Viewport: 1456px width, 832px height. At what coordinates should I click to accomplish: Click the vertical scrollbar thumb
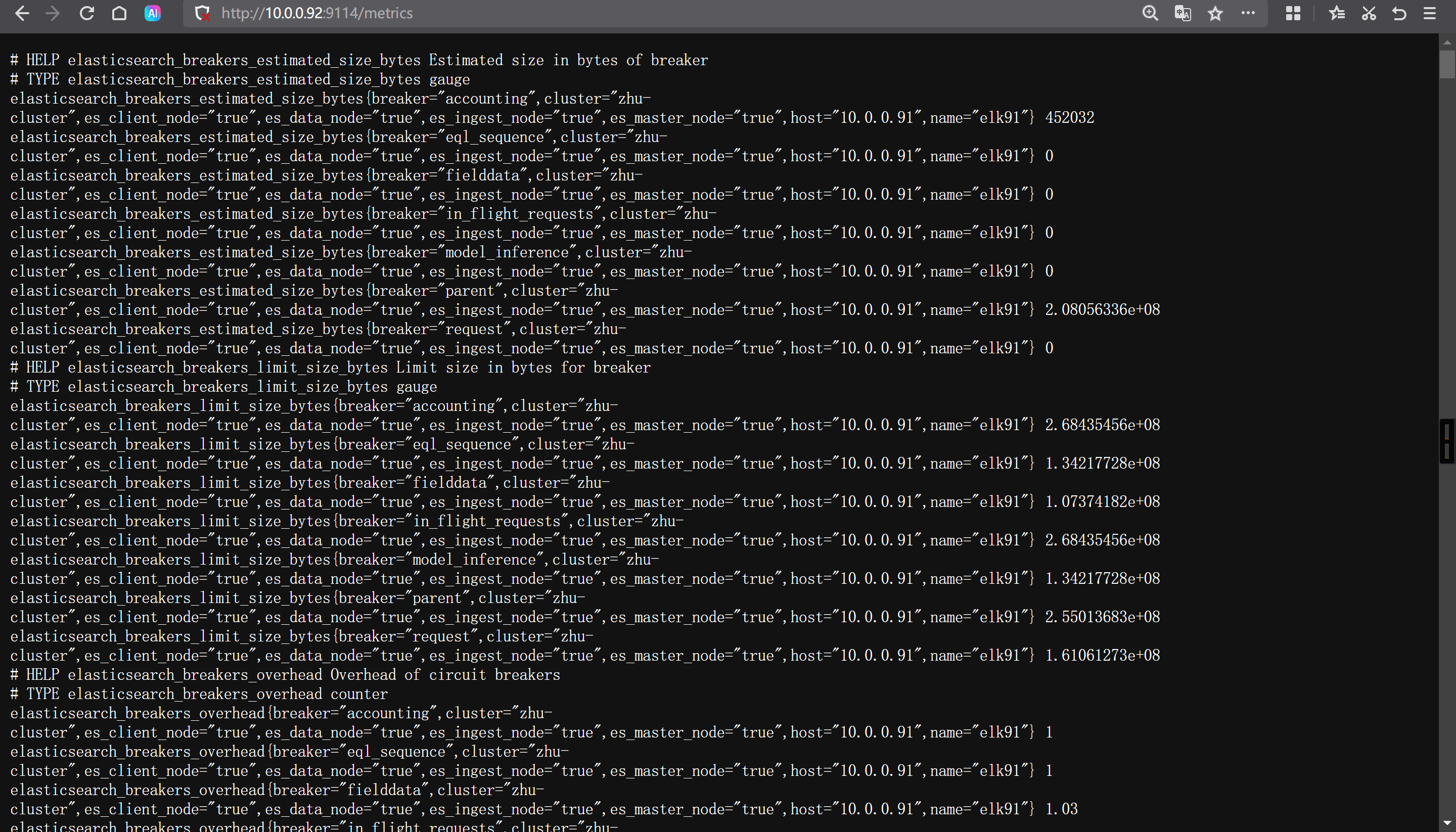pyautogui.click(x=1447, y=64)
